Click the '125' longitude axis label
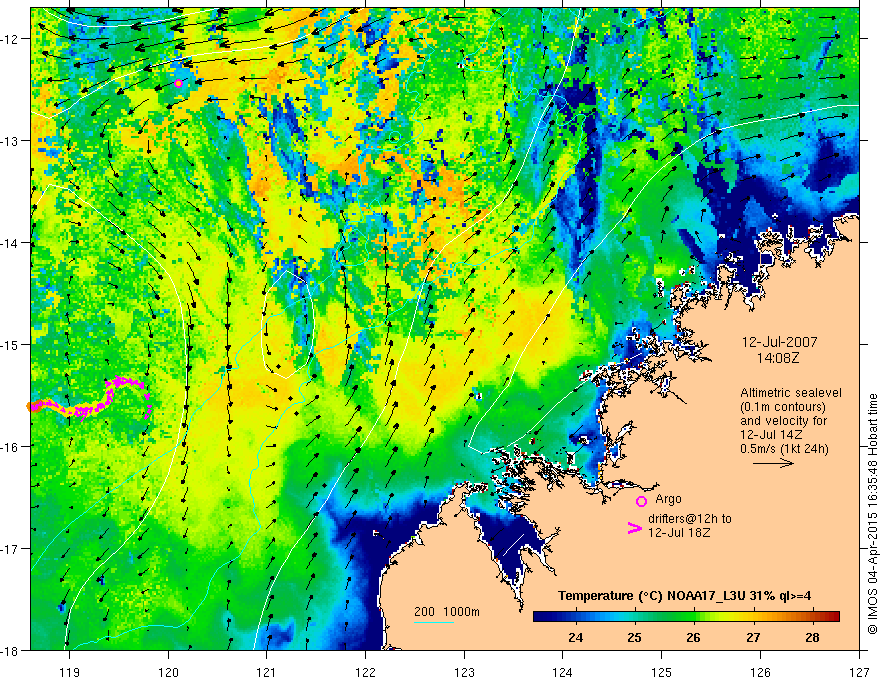 (662, 672)
